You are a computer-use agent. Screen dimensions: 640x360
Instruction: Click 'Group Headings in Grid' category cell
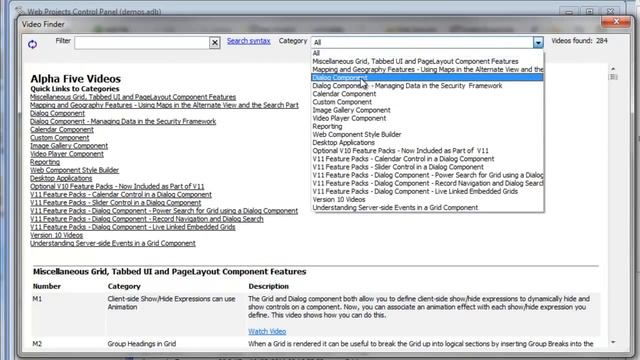click(x=142, y=344)
